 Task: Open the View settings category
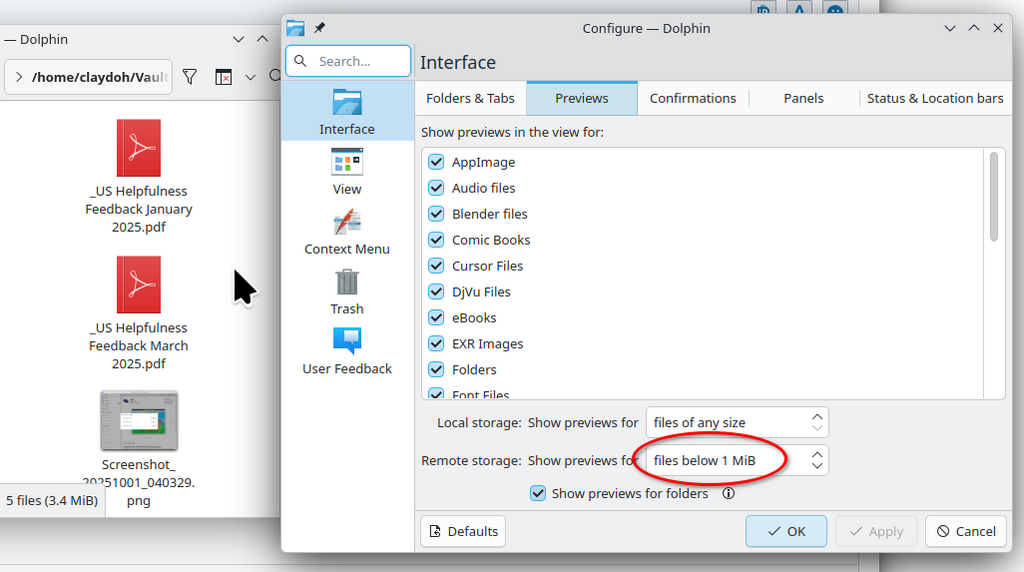(347, 171)
